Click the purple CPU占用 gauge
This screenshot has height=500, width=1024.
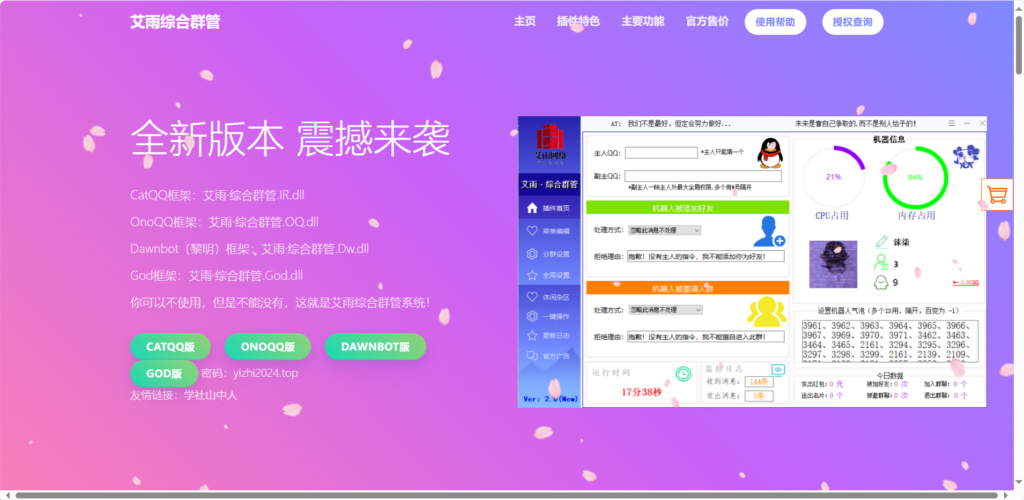[833, 177]
